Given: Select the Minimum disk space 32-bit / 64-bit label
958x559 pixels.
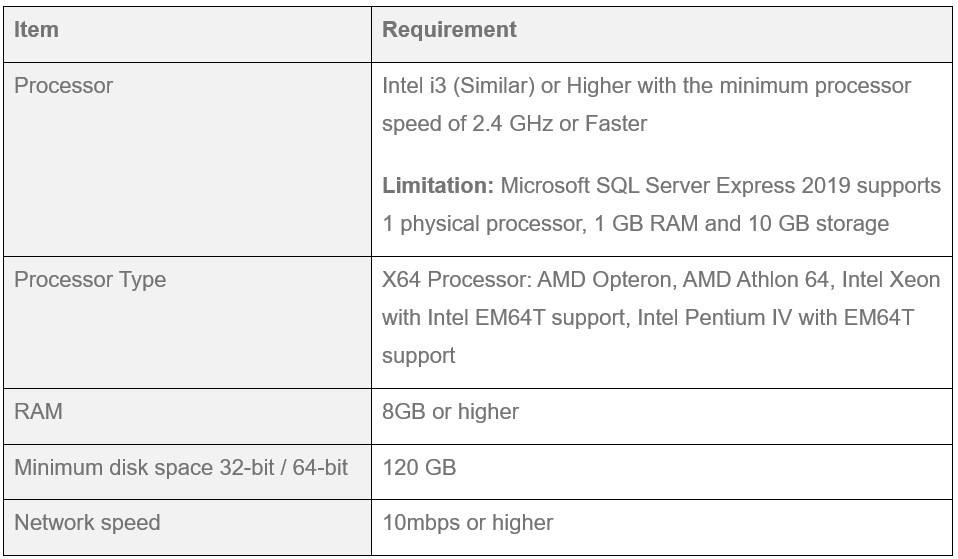Looking at the screenshot, I should click(x=181, y=467).
